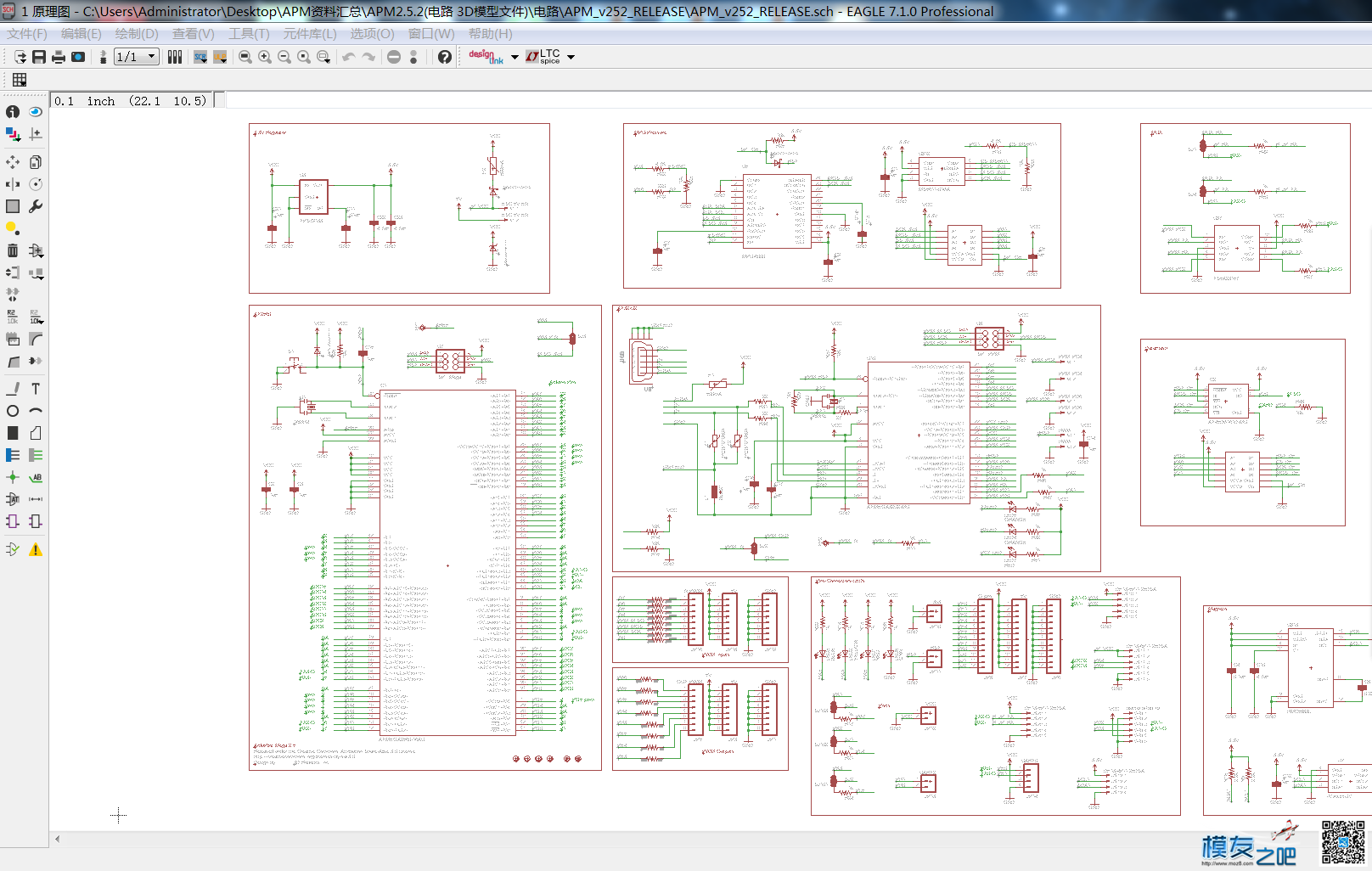The image size is (1372, 871).
Task: Select the Mark origin tool
Action: point(36,134)
